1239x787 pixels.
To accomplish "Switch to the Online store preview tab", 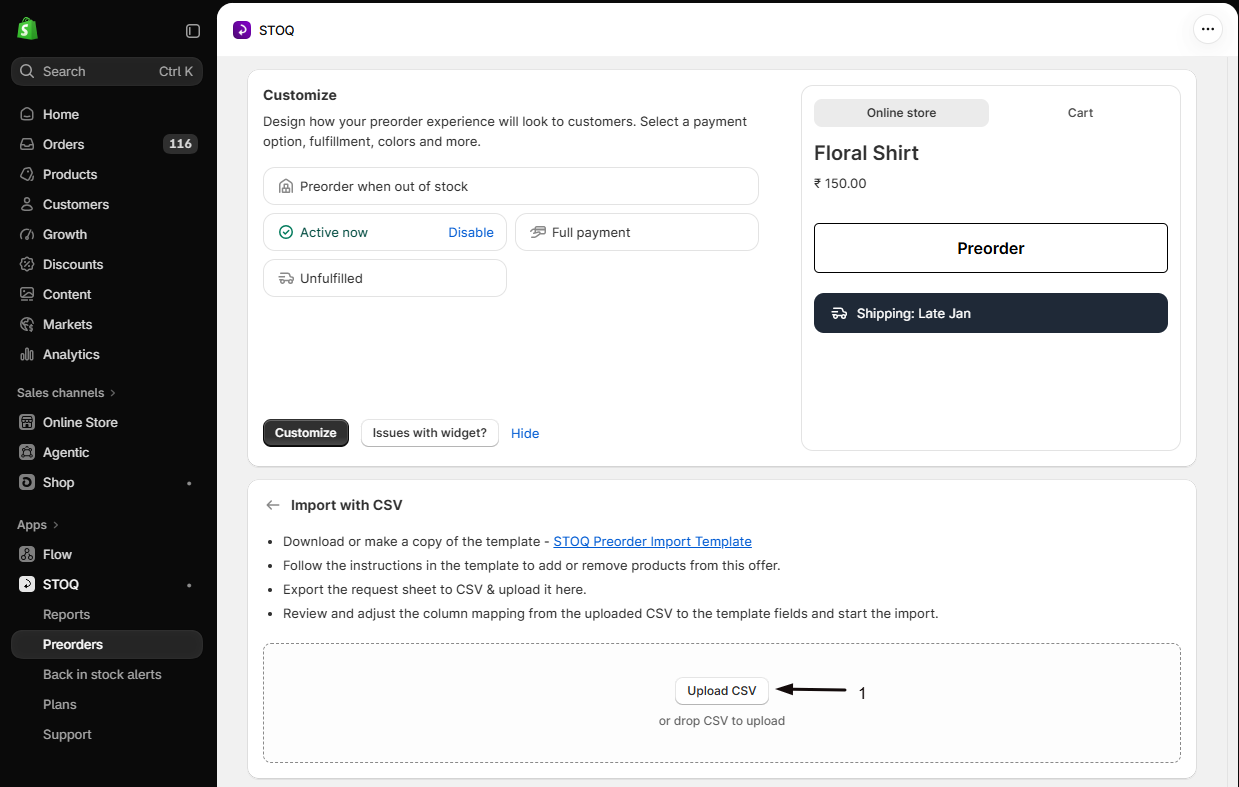I will (x=901, y=113).
